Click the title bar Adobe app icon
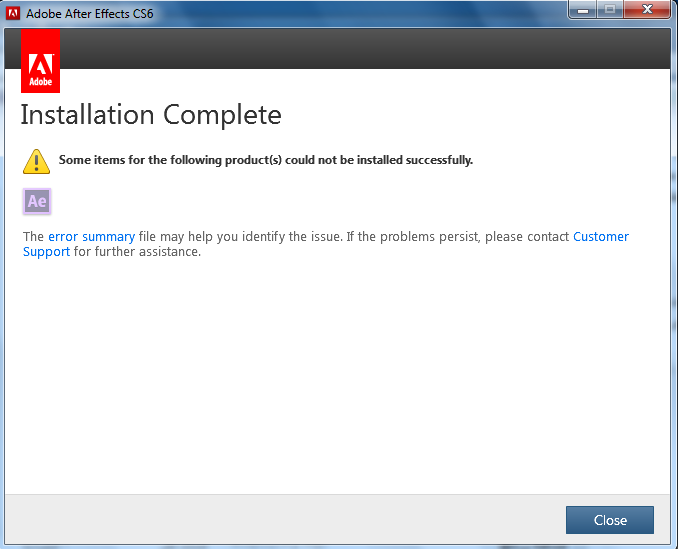 click(13, 13)
